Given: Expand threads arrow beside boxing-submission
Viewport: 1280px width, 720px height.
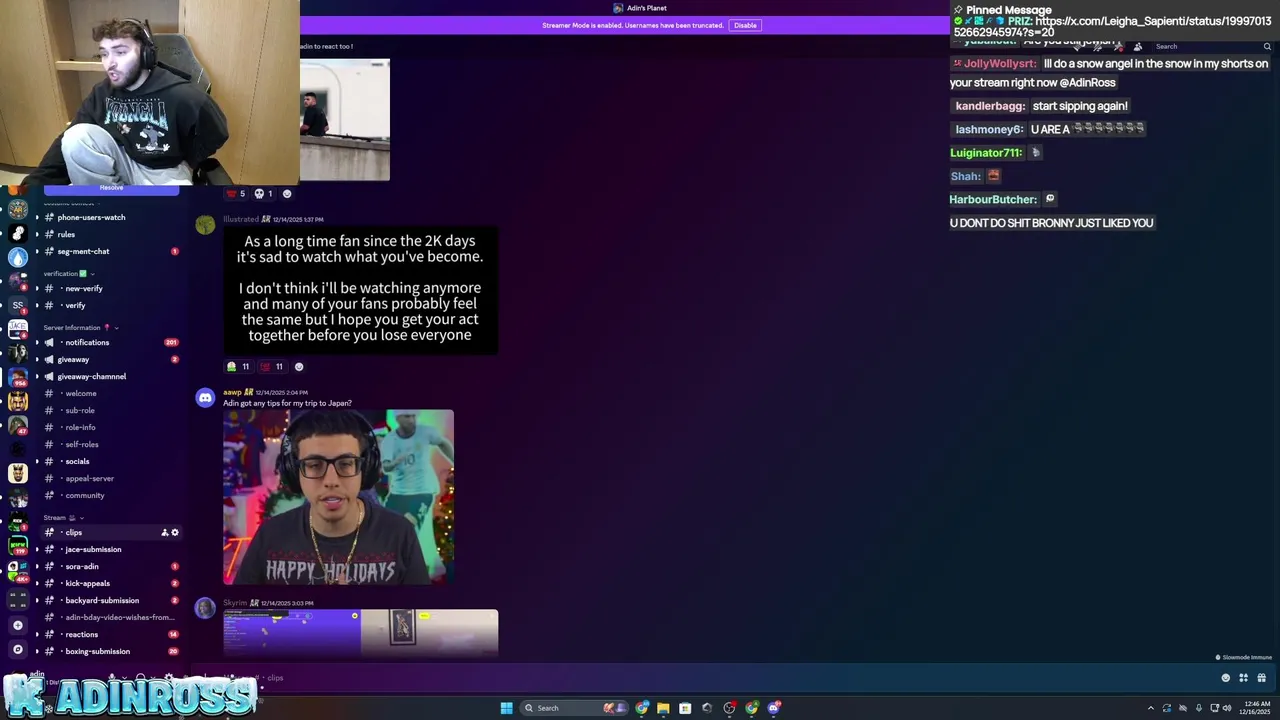Looking at the screenshot, I should pyautogui.click(x=37, y=651).
